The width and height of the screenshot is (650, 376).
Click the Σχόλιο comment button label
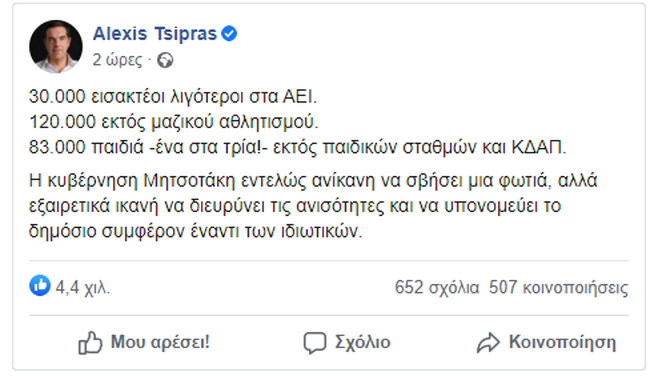click(x=363, y=342)
